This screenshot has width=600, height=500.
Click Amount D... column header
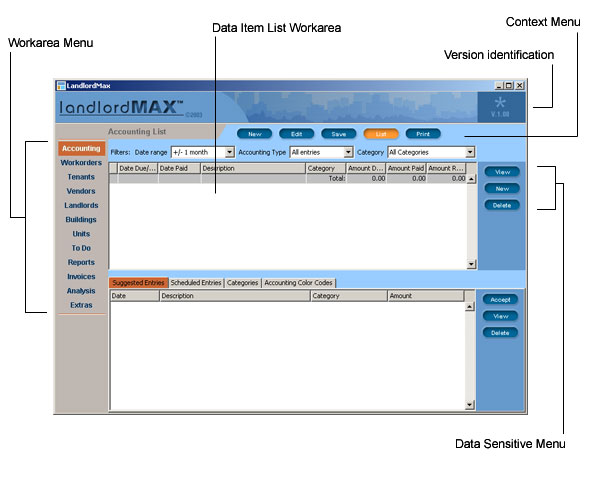point(366,168)
